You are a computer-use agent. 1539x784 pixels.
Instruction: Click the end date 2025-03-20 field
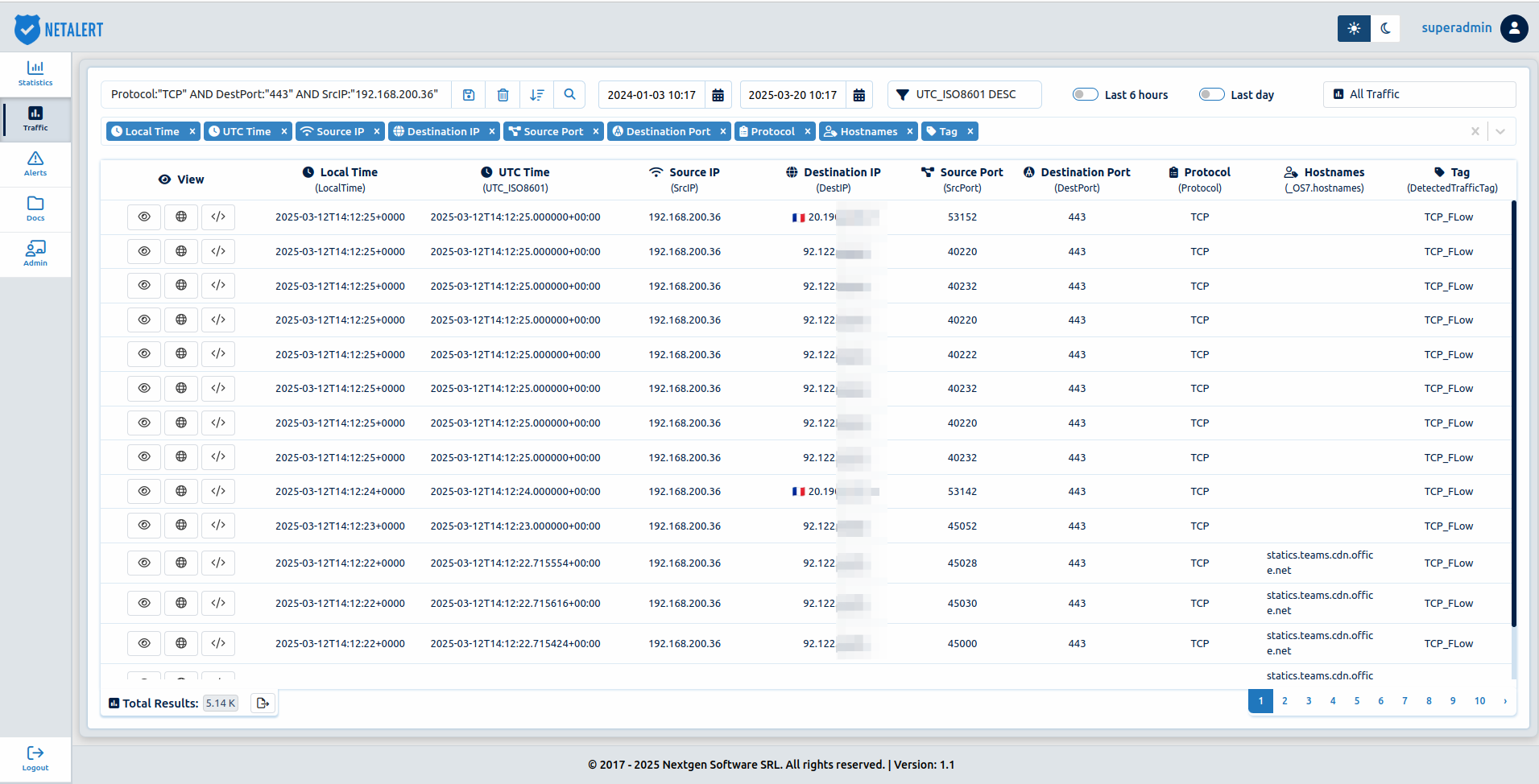click(x=792, y=95)
